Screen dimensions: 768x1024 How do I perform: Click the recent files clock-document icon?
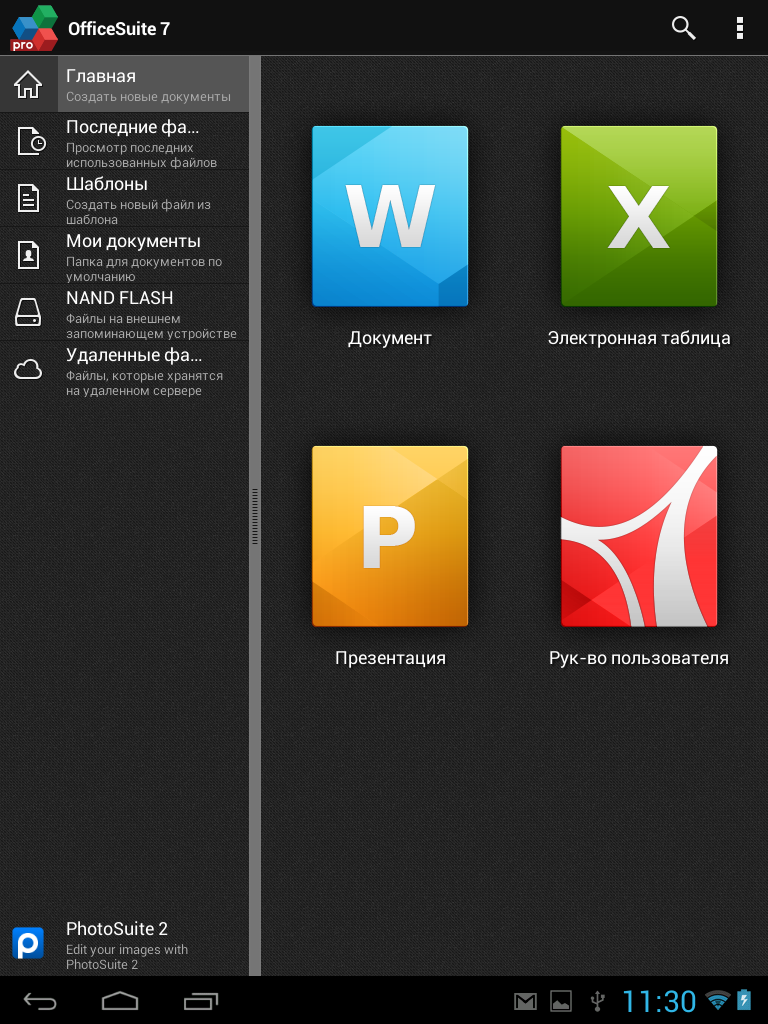click(x=30, y=141)
